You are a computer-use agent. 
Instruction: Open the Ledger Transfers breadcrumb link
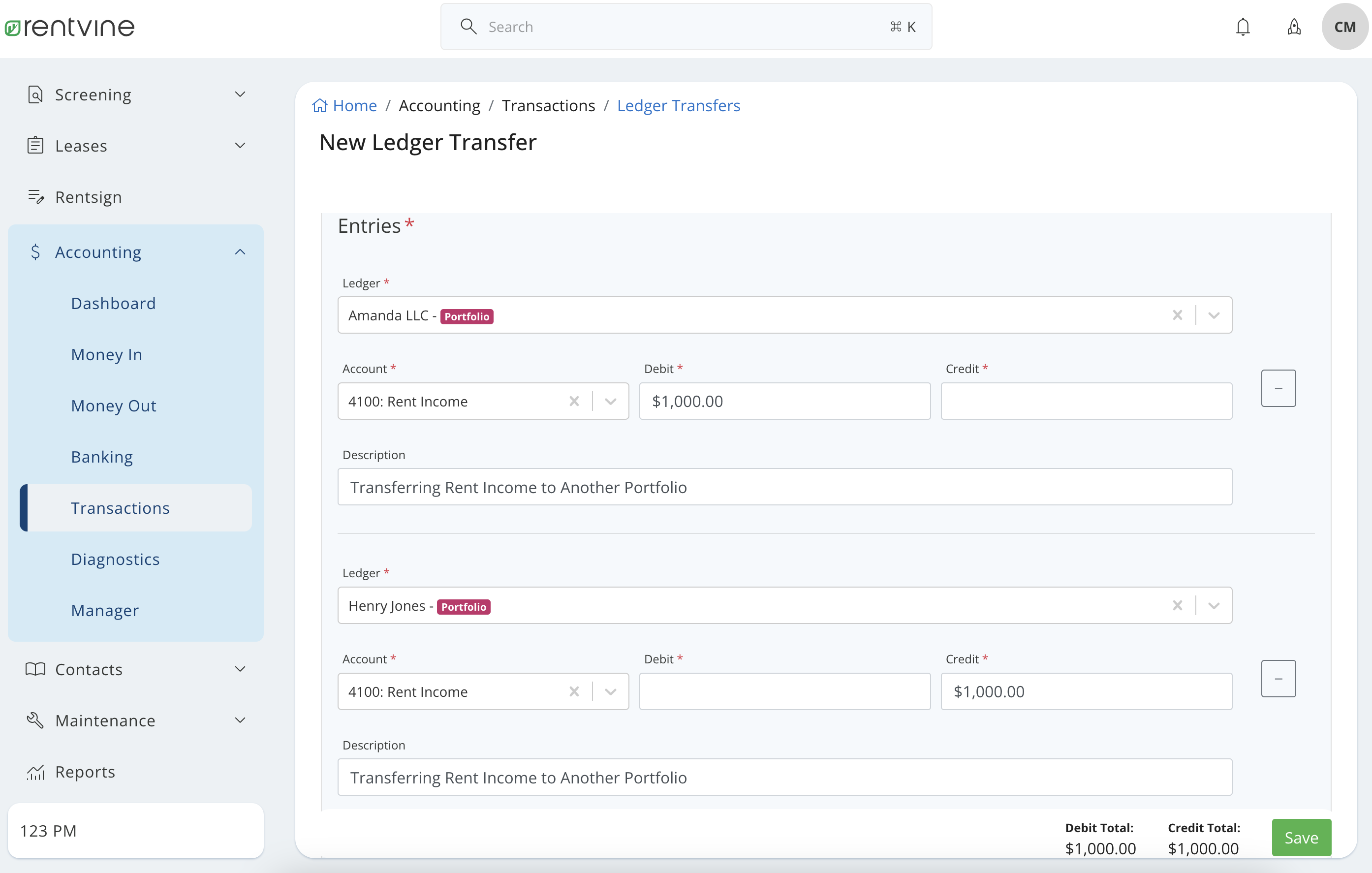pyautogui.click(x=678, y=105)
